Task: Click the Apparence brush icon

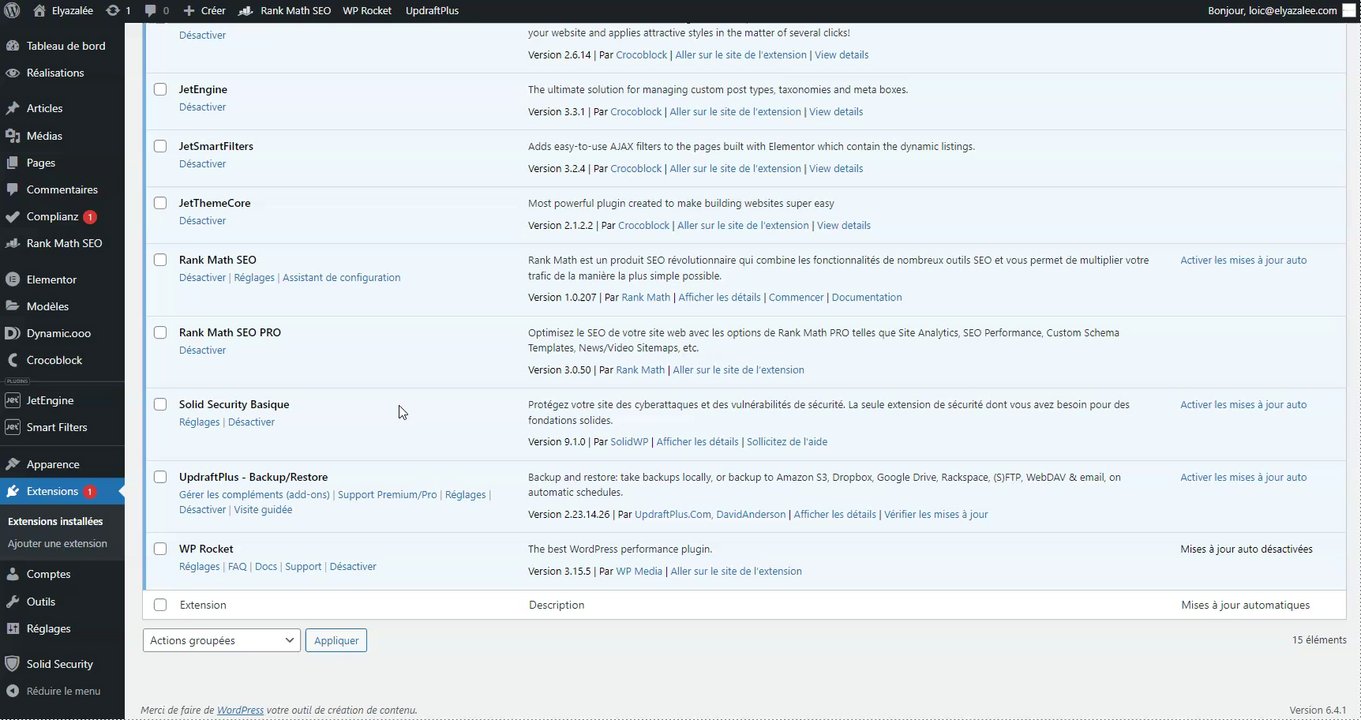Action: pyautogui.click(x=12, y=464)
